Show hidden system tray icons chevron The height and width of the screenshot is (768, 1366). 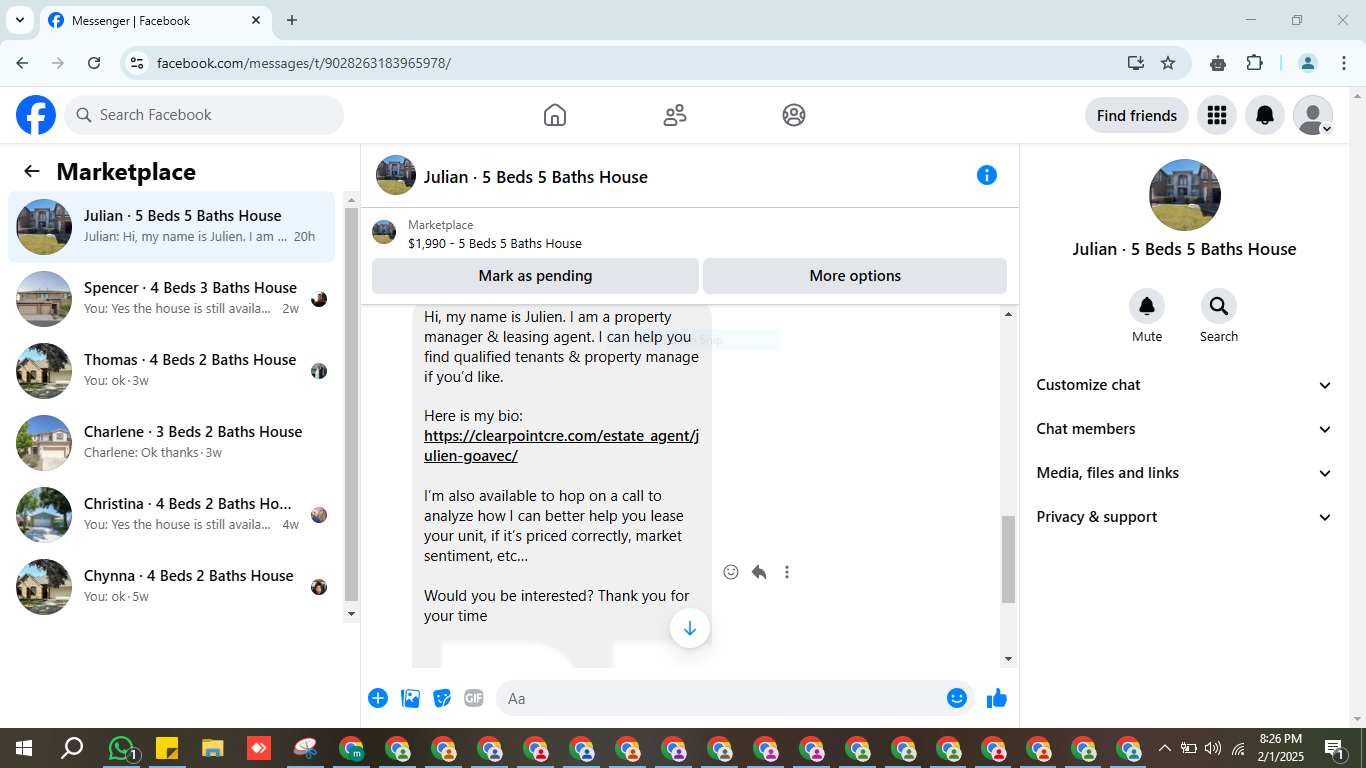tap(1164, 748)
